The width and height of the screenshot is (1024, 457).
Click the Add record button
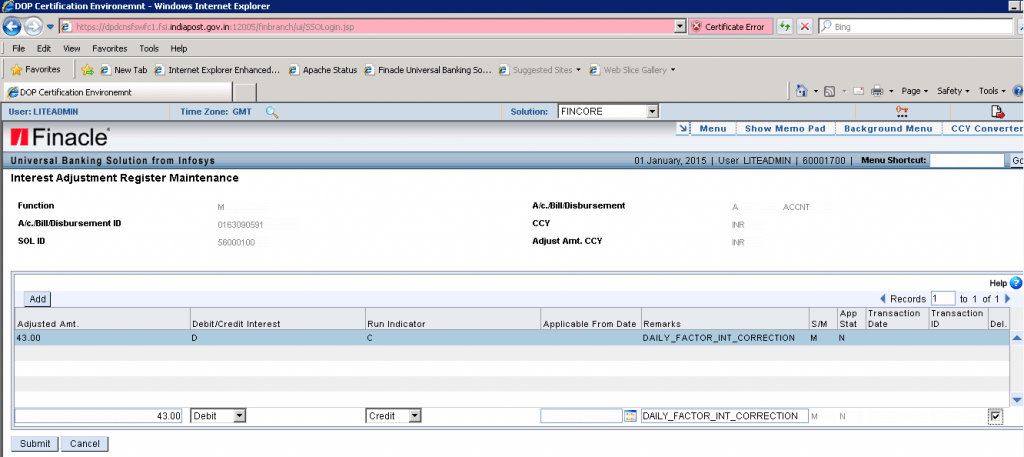click(x=38, y=299)
